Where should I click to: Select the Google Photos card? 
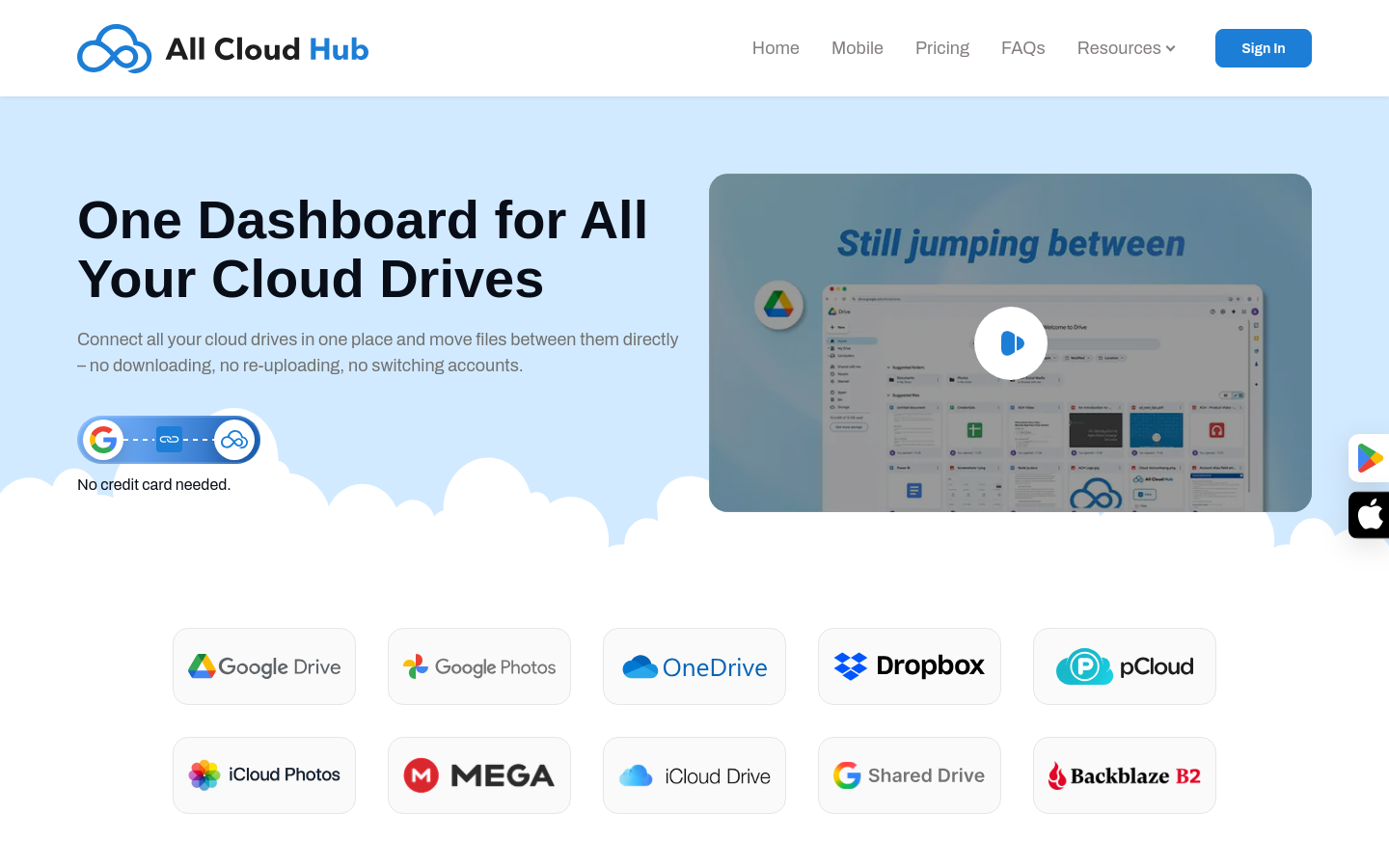479,666
